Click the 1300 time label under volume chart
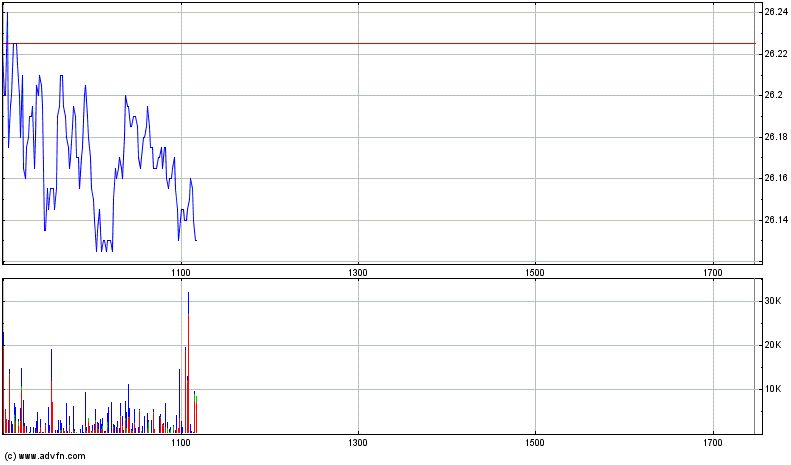791x465 pixels. tap(358, 443)
